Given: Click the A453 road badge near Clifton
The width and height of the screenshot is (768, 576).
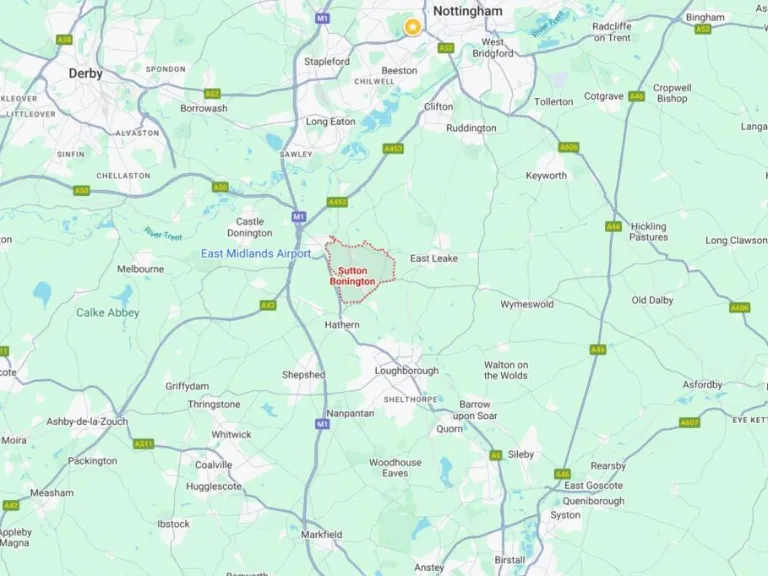Looking at the screenshot, I should tap(393, 148).
